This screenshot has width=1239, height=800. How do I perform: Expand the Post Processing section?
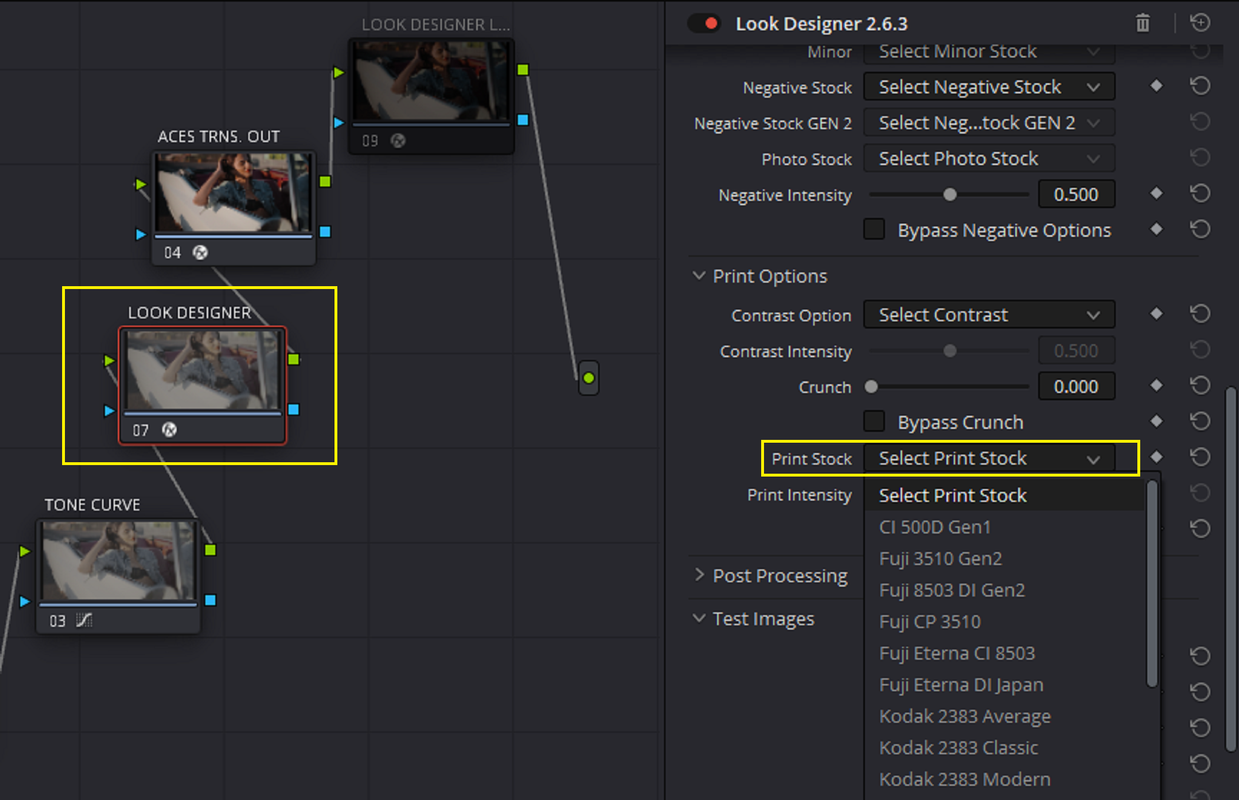tap(700, 575)
